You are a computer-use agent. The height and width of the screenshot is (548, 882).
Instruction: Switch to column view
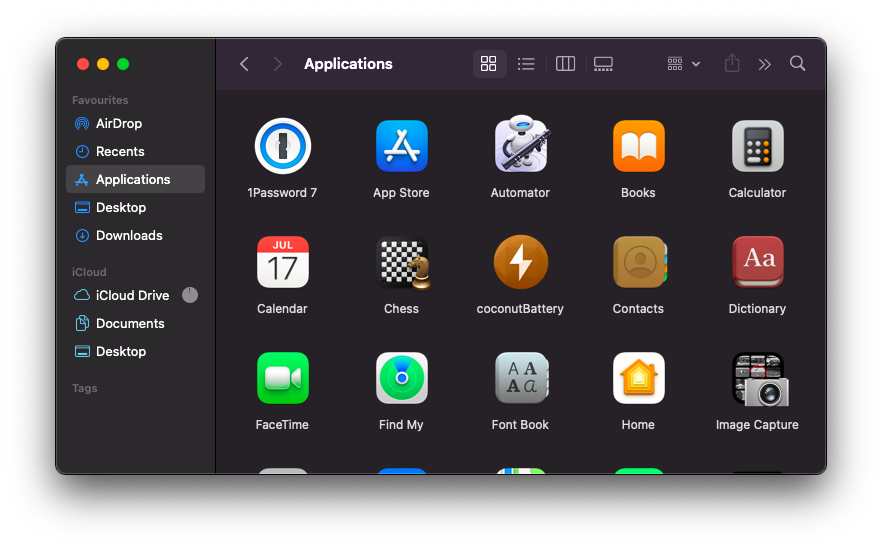click(565, 64)
